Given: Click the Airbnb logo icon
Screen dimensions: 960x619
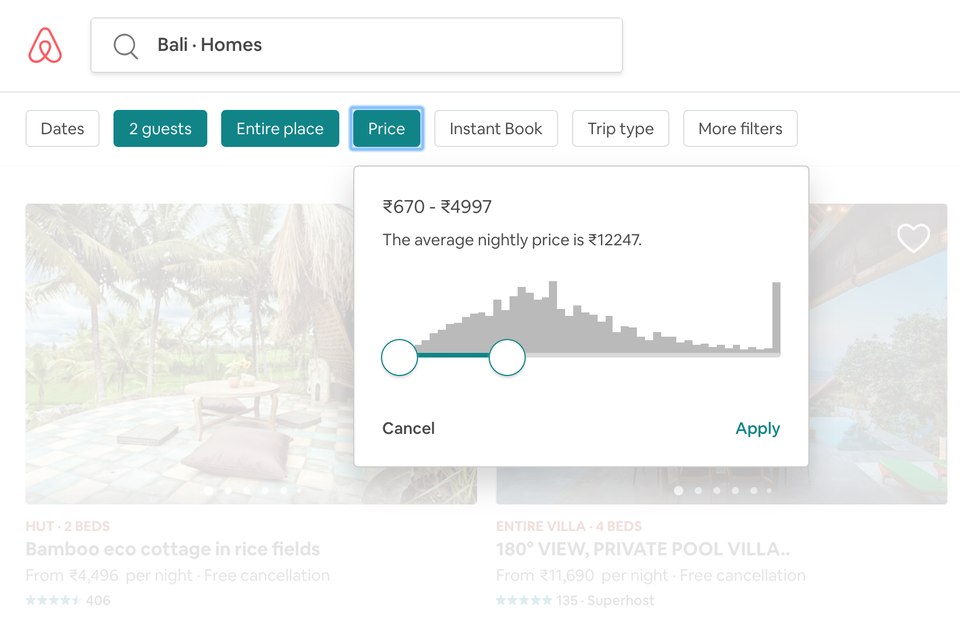Looking at the screenshot, I should coord(45,45).
